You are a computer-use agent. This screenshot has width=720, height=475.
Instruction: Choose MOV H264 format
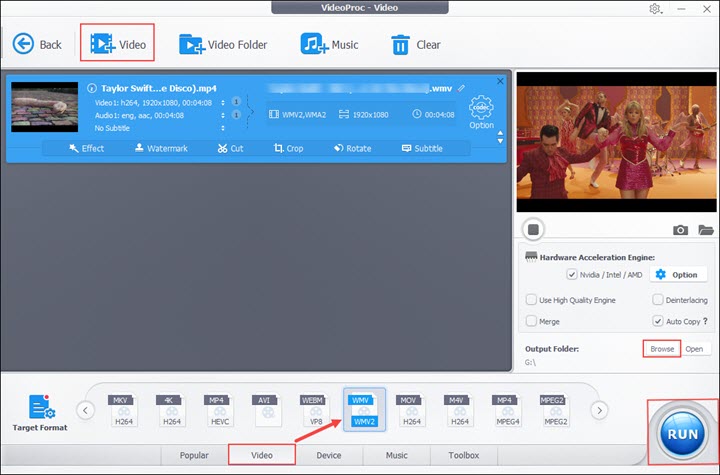[x=412, y=410]
